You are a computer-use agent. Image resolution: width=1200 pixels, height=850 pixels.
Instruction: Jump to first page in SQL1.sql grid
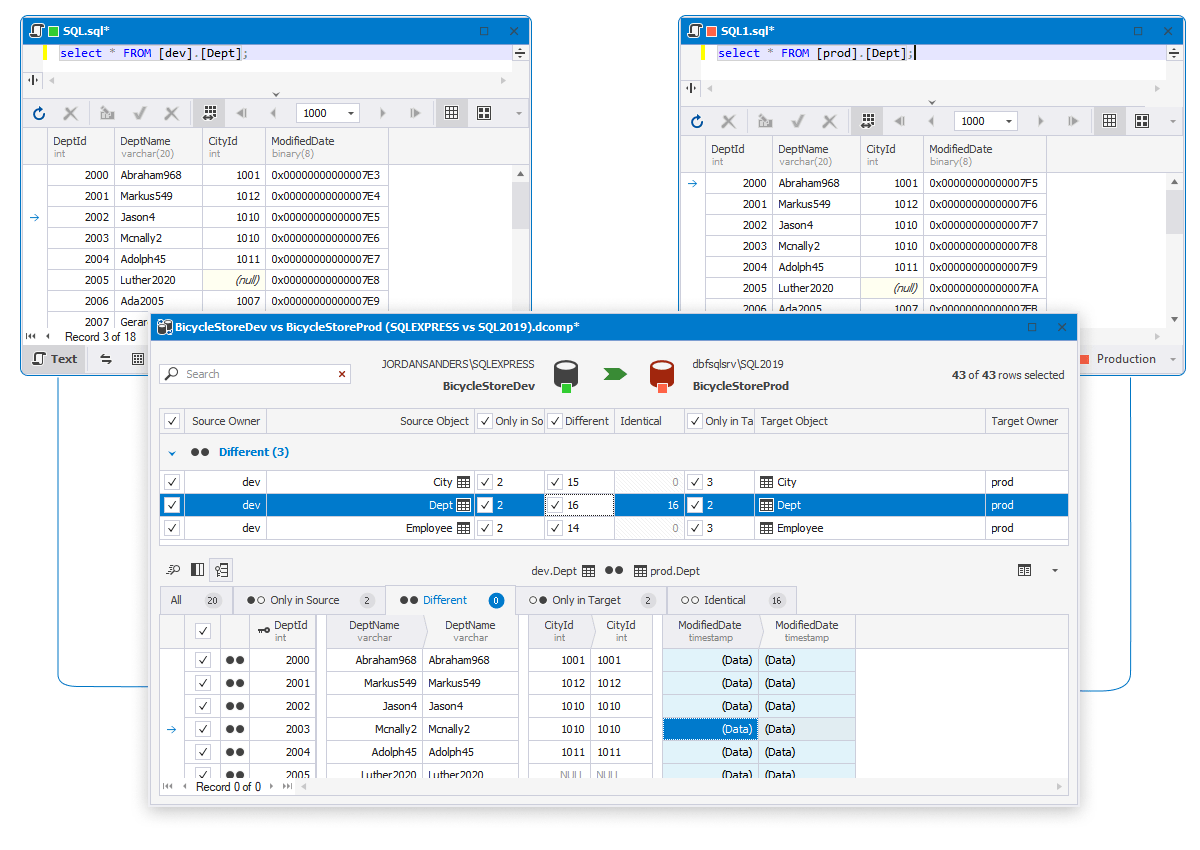click(899, 122)
